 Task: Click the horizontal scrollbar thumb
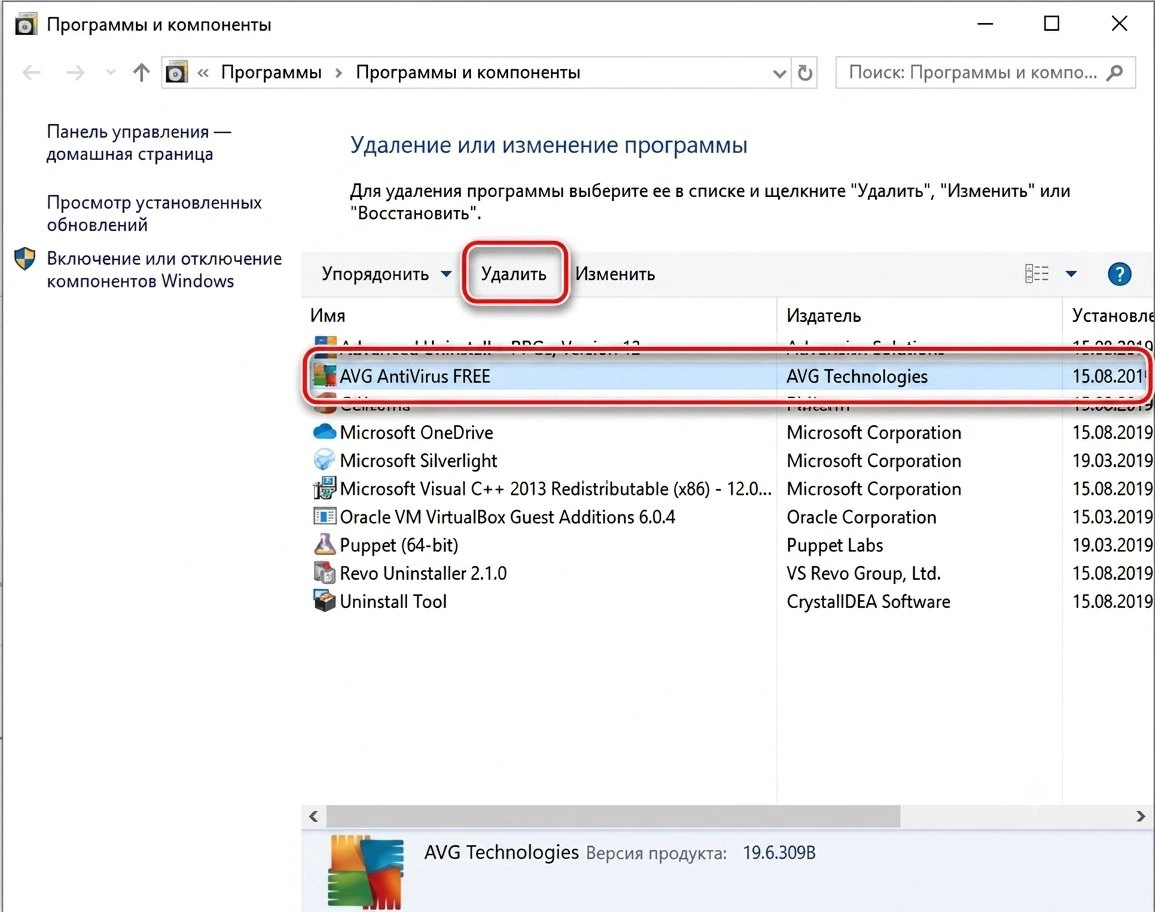pyautogui.click(x=613, y=816)
